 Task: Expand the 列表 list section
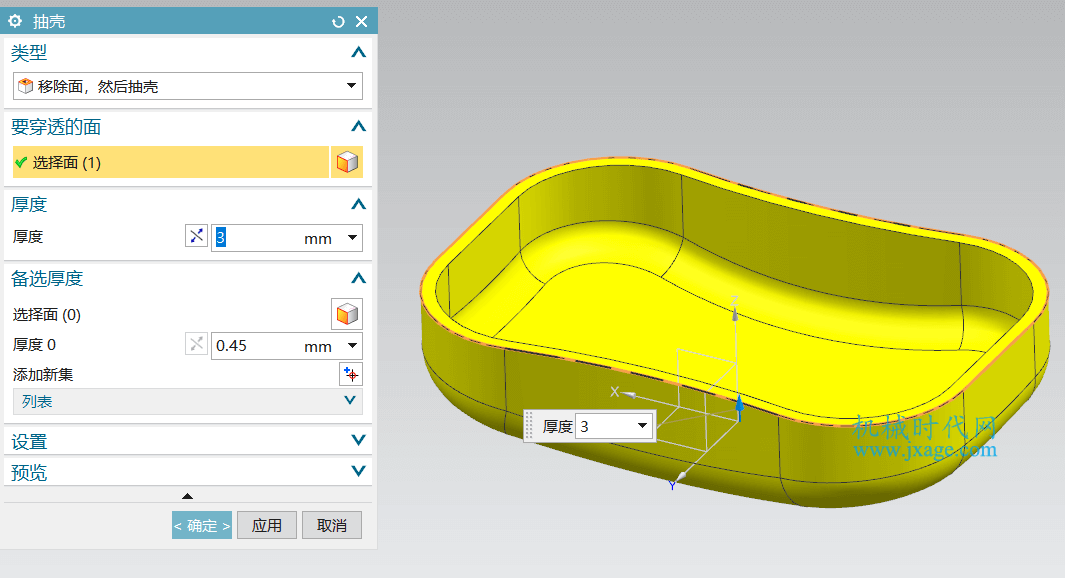point(350,401)
